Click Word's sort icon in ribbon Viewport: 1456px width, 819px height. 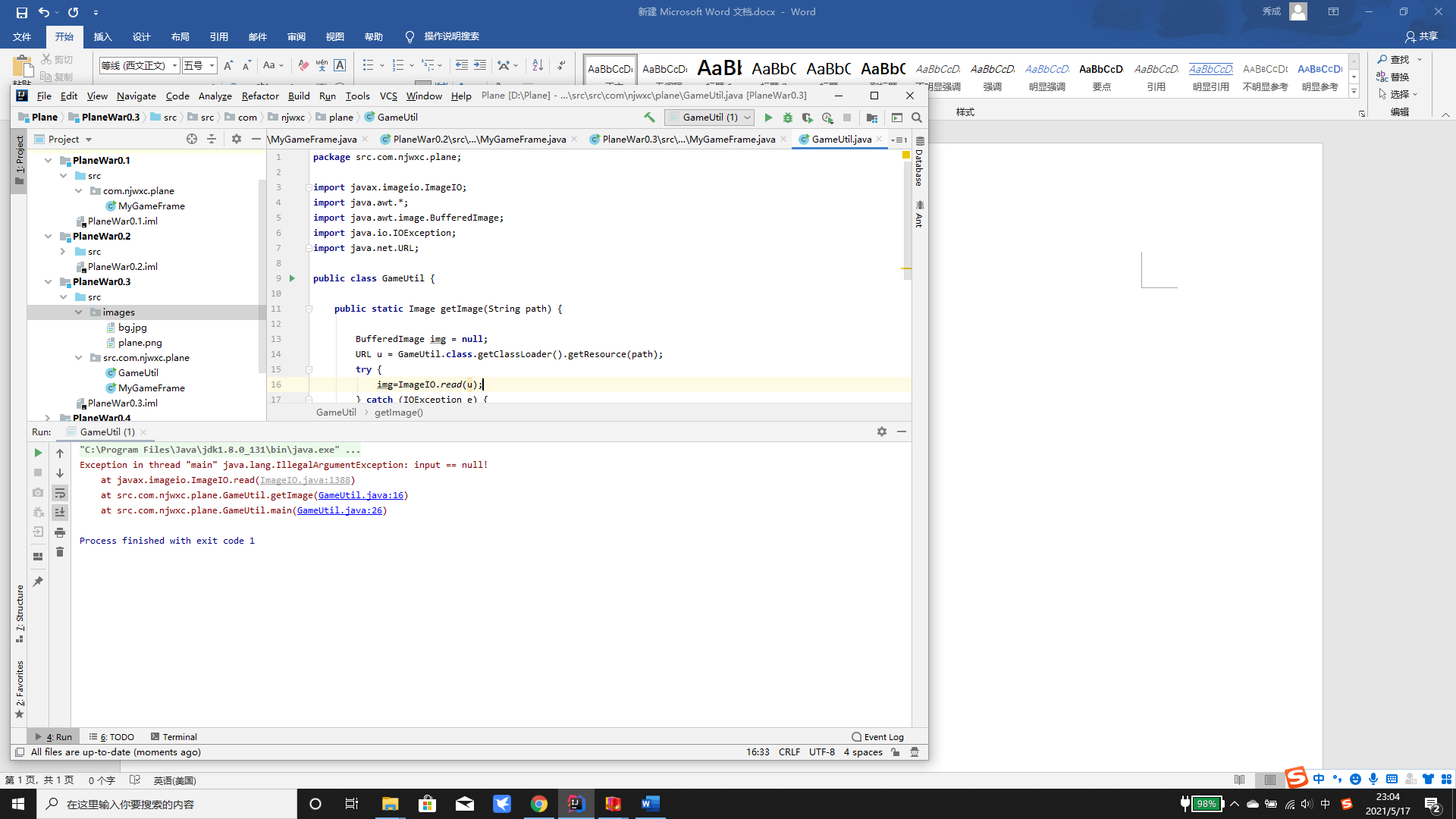click(538, 65)
